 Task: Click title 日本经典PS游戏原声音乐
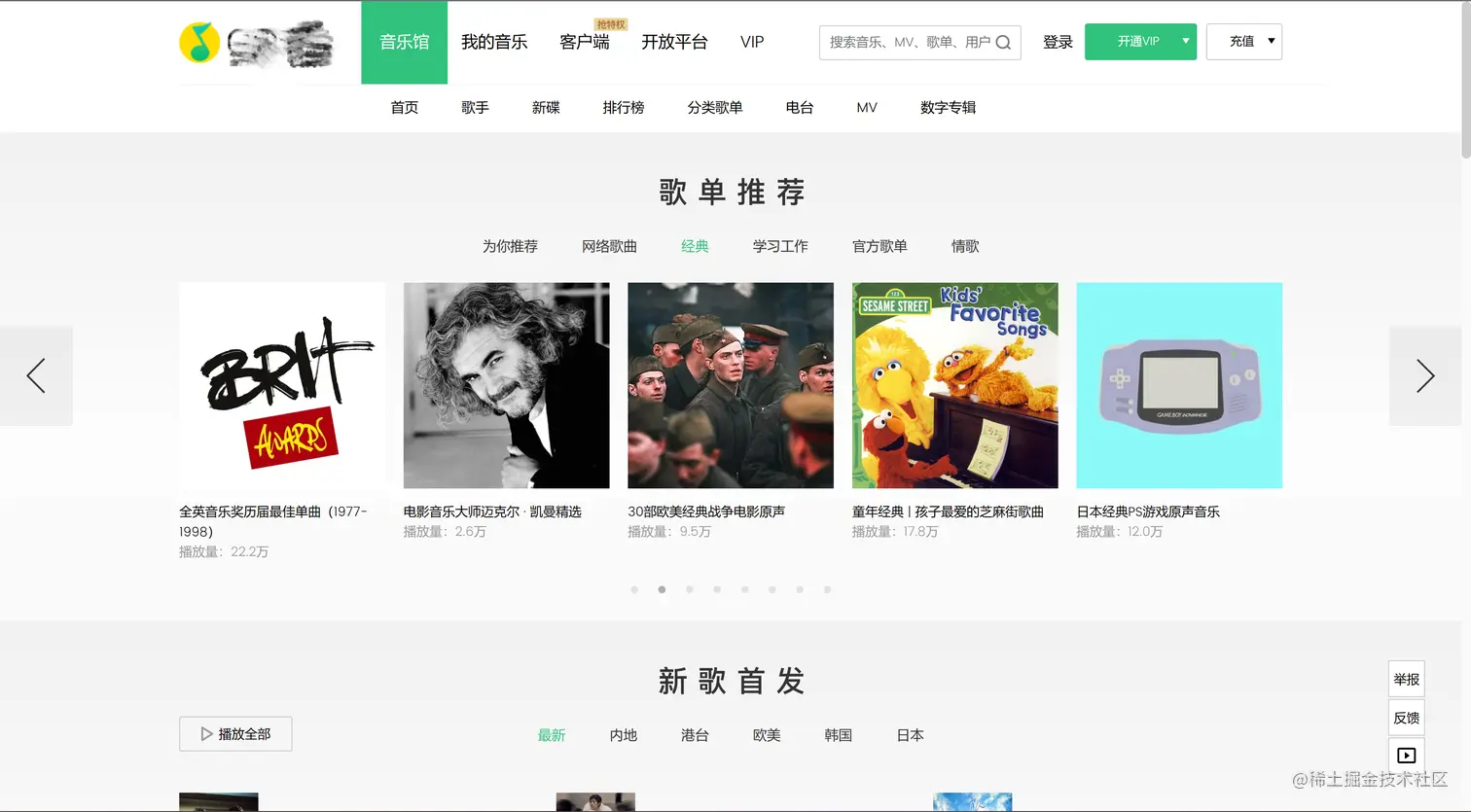pos(1148,512)
